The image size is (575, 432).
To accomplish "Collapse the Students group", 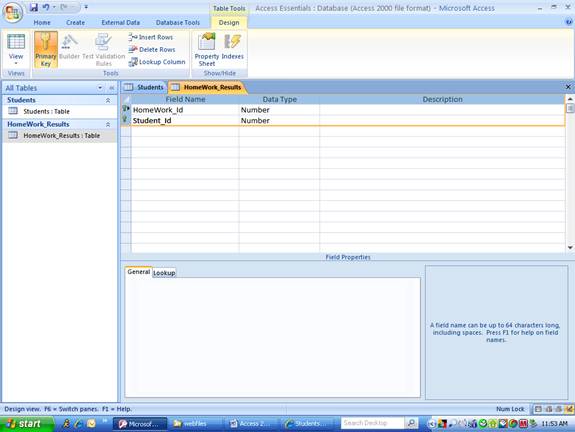I will pos(108,100).
